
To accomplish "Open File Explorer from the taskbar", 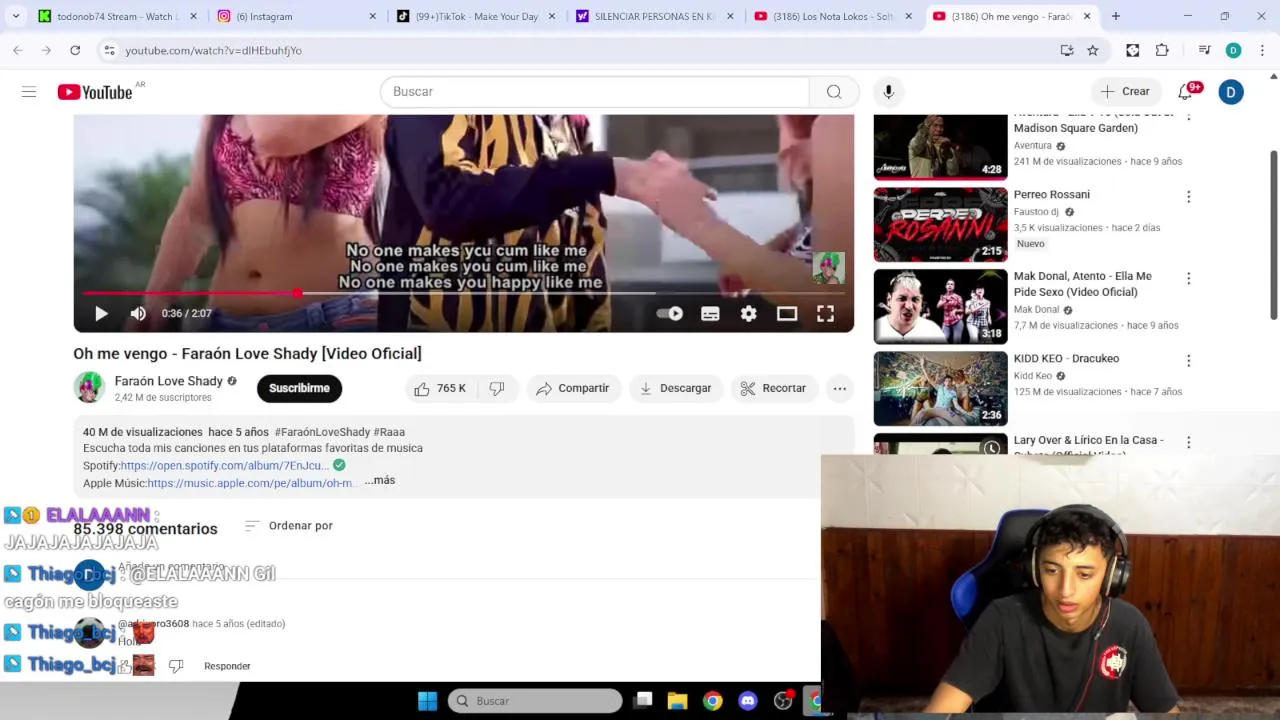I will [x=678, y=701].
